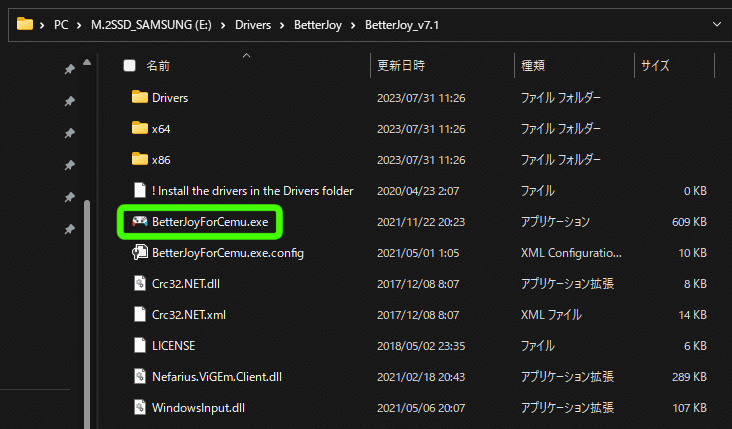Sort by the 種類 column header
The width and height of the screenshot is (732, 429).
[533, 65]
